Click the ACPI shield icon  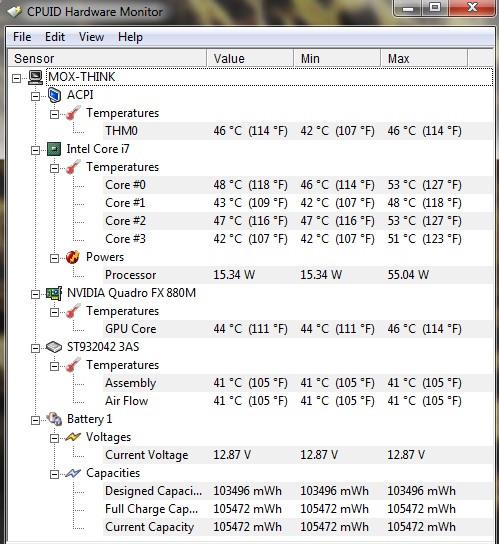coord(54,95)
